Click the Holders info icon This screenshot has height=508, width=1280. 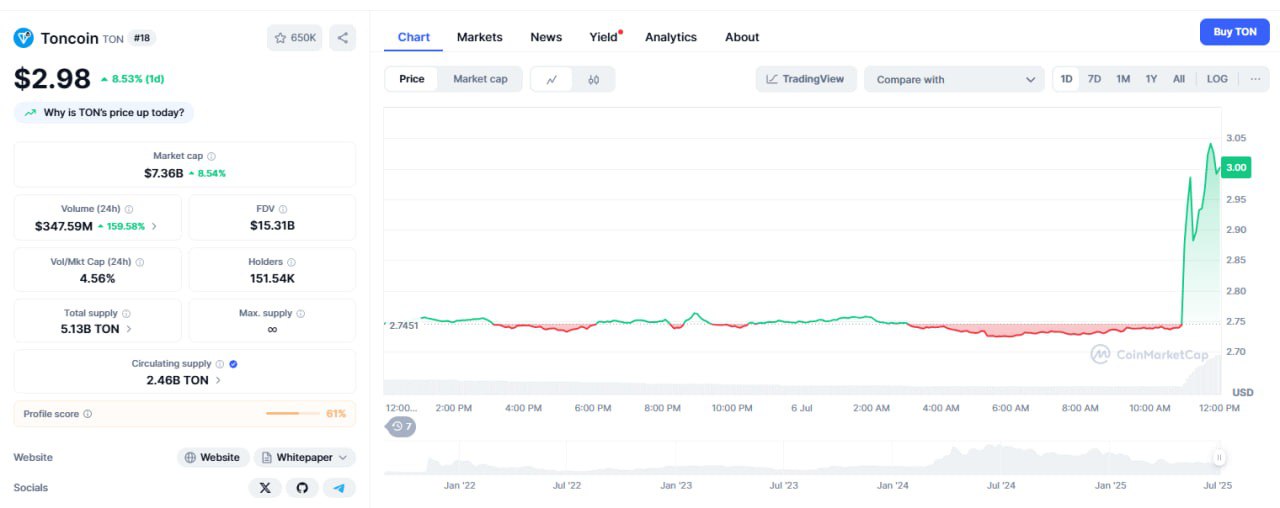tap(292, 262)
